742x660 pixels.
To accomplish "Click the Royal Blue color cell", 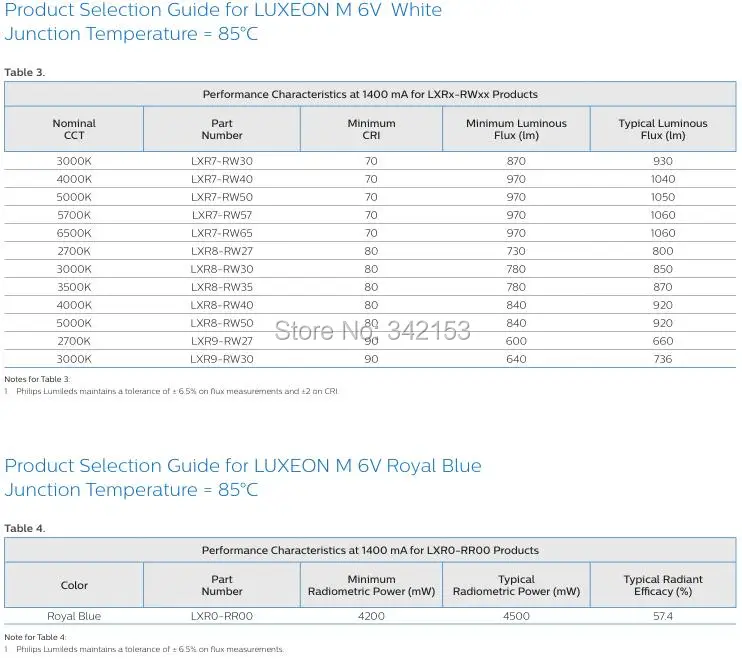I will [x=74, y=616].
